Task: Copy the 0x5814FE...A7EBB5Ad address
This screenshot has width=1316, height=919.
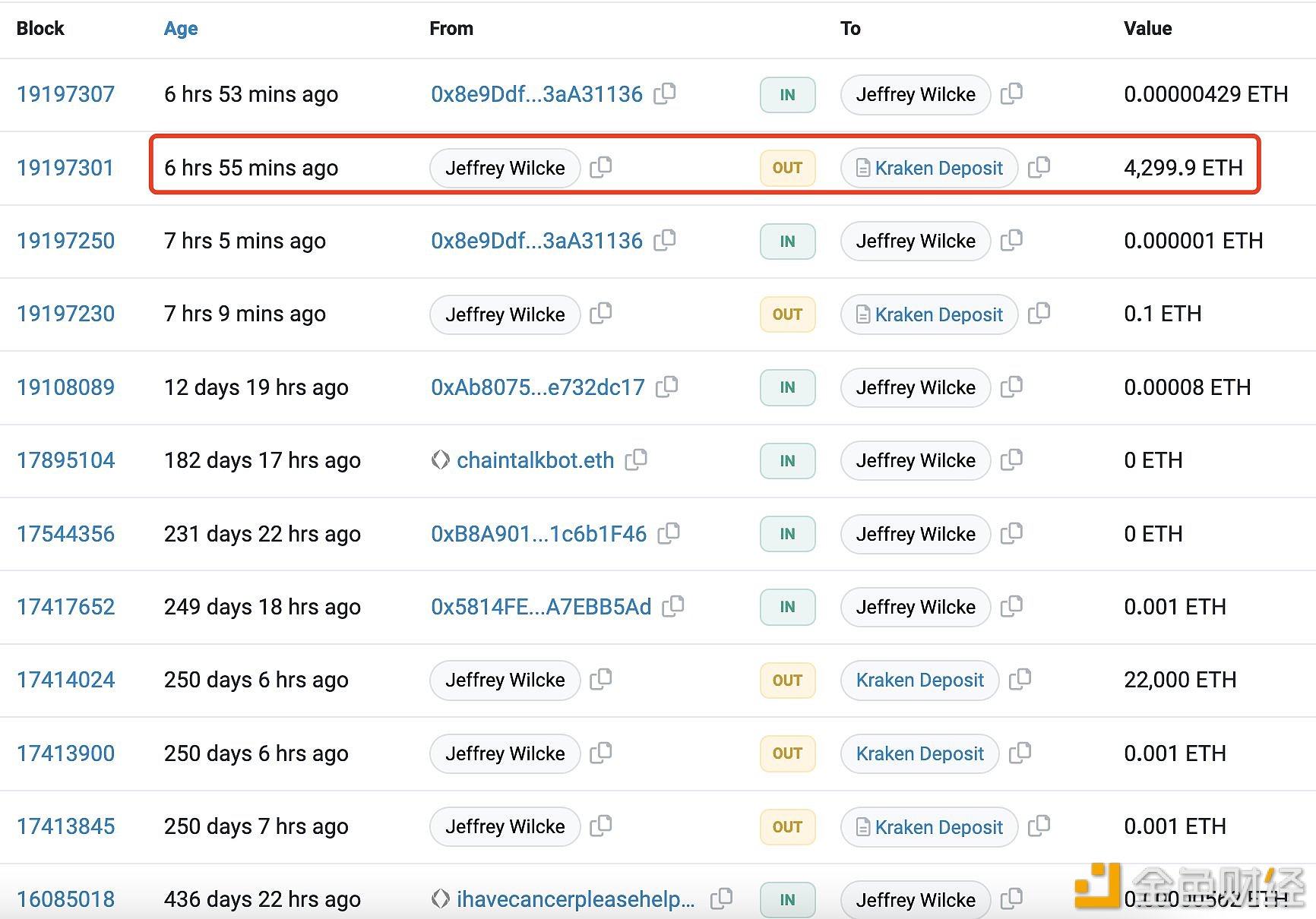Action: pyautogui.click(x=673, y=606)
